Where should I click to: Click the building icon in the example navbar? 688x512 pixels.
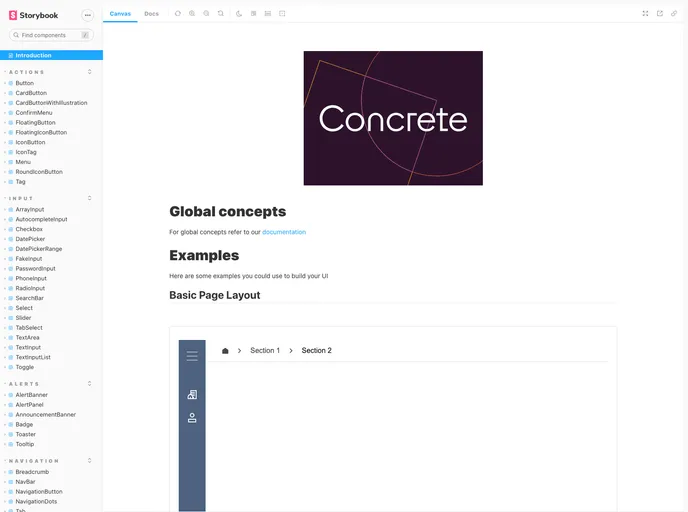point(192,395)
